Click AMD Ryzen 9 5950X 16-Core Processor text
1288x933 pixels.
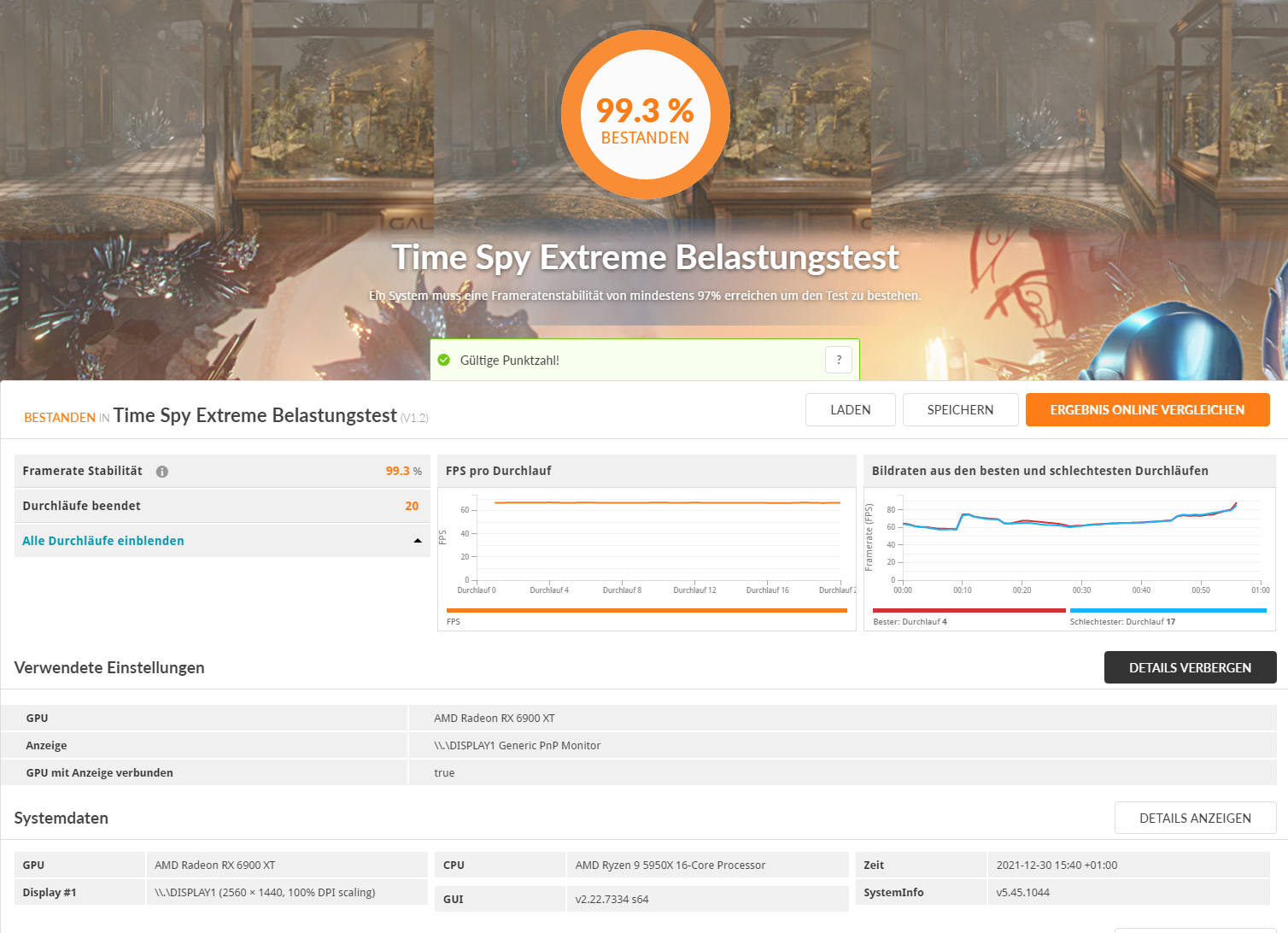670,866
